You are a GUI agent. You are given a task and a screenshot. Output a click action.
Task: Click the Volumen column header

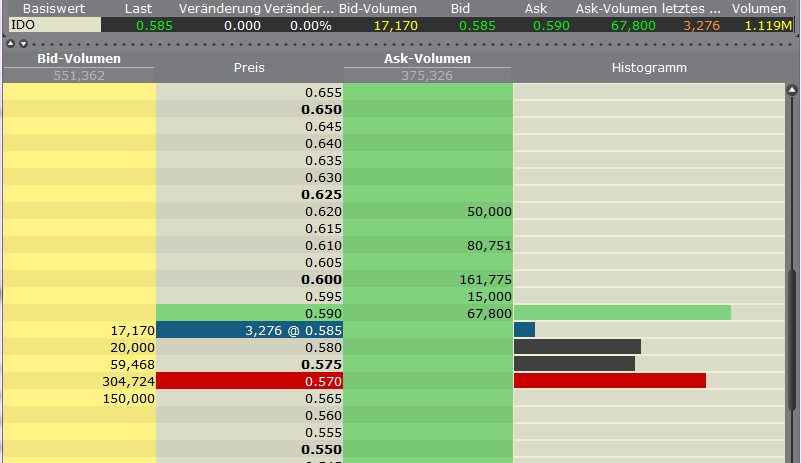point(759,9)
